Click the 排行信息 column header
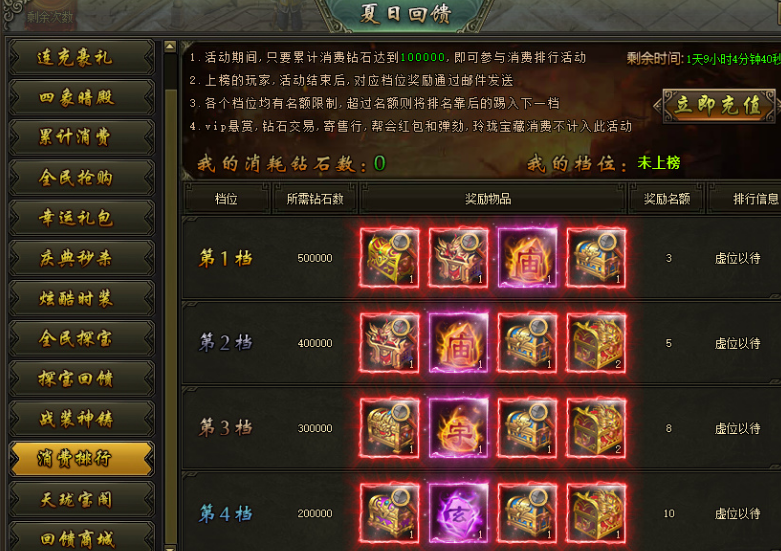This screenshot has height=551, width=781. 755,199
